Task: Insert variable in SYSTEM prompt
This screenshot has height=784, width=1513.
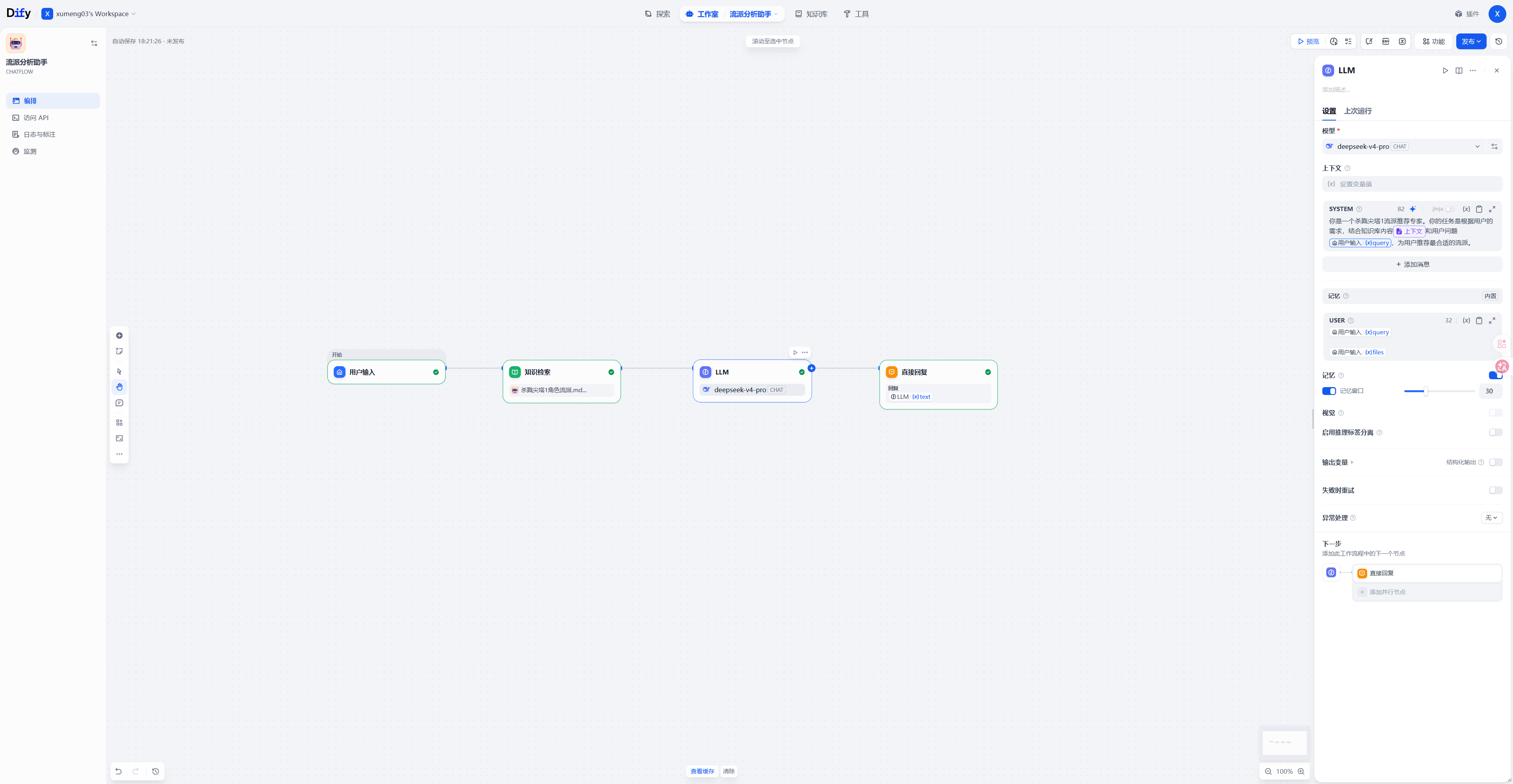Action: coord(1467,209)
